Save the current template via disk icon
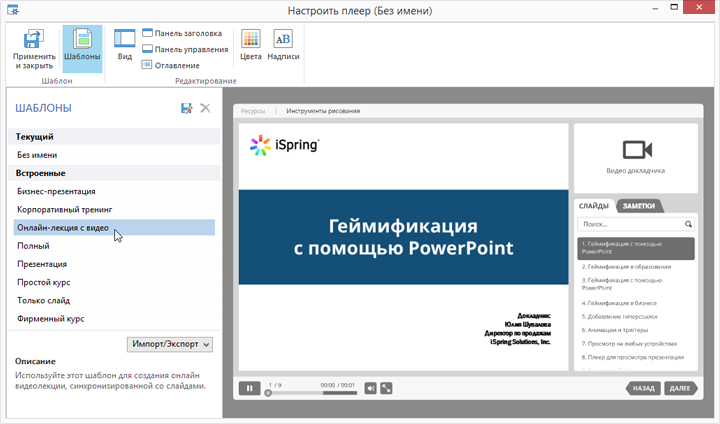Viewport: 720px width, 424px height. pos(186,108)
